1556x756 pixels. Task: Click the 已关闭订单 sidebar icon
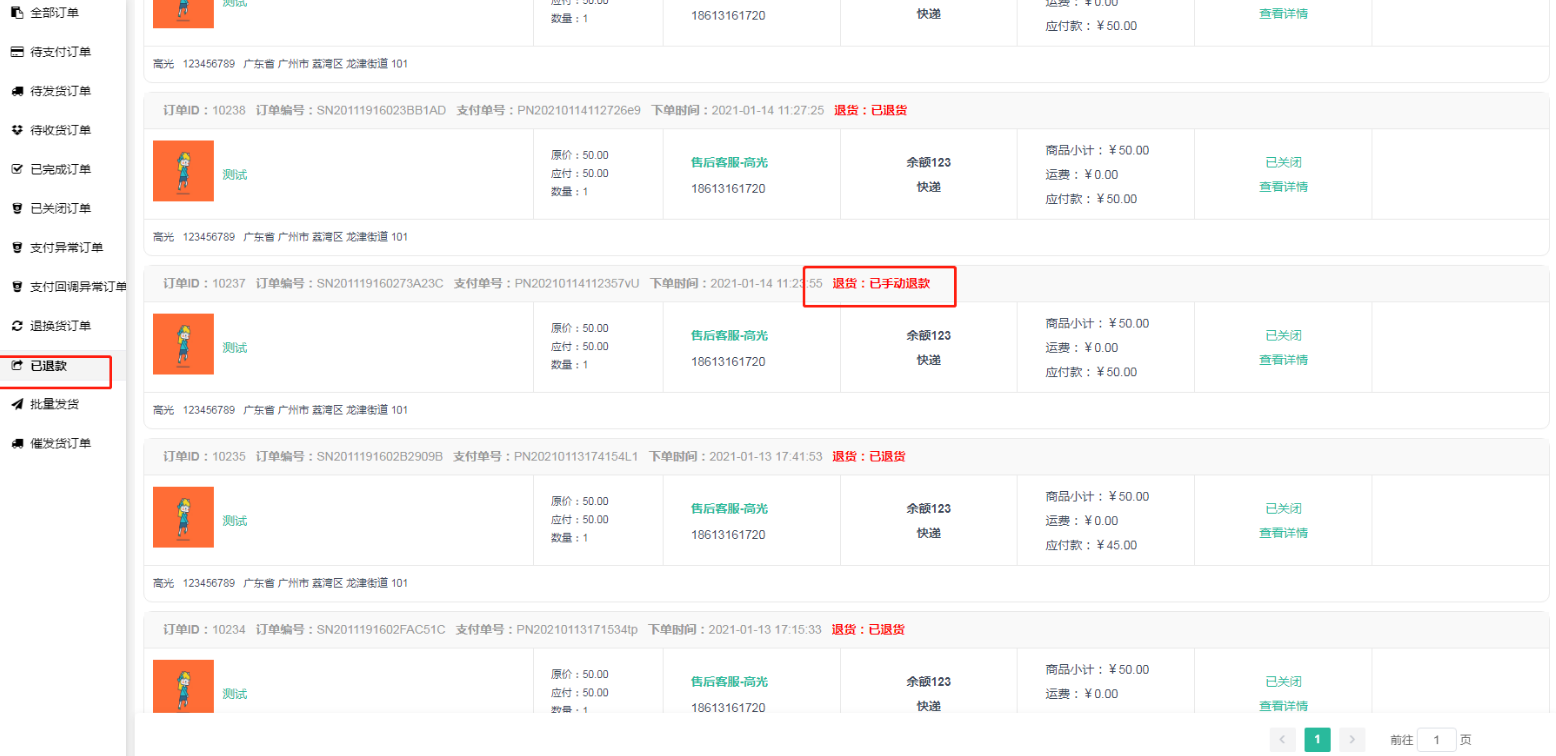coord(17,208)
